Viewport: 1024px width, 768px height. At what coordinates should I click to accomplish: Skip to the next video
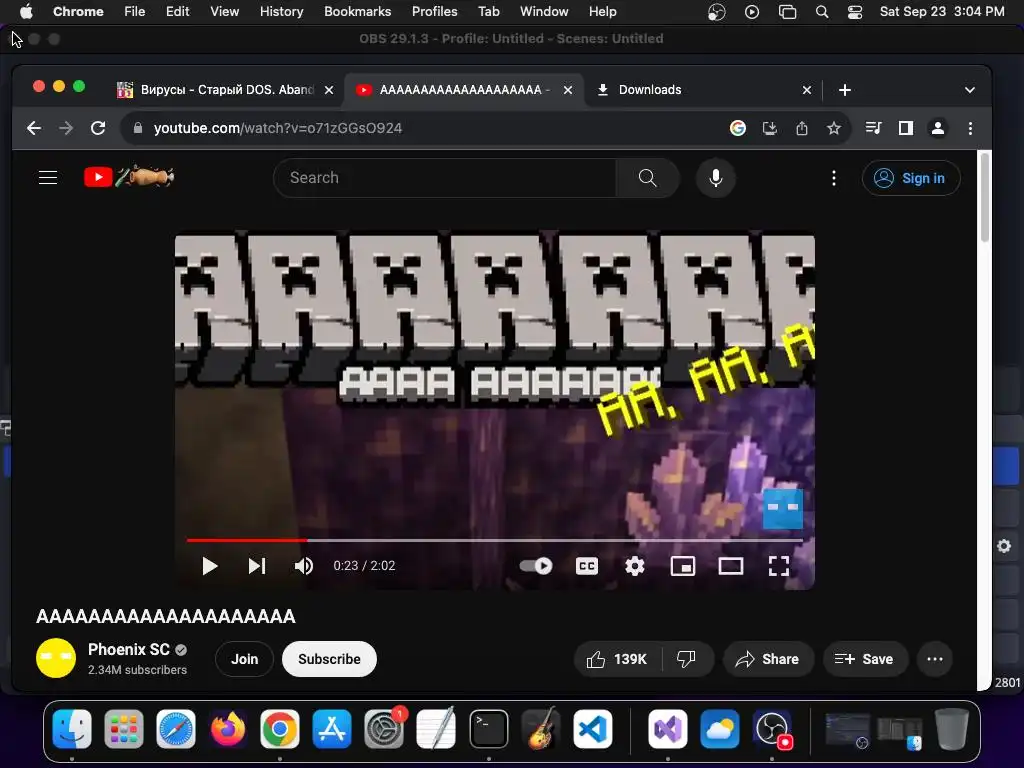[x=257, y=566]
